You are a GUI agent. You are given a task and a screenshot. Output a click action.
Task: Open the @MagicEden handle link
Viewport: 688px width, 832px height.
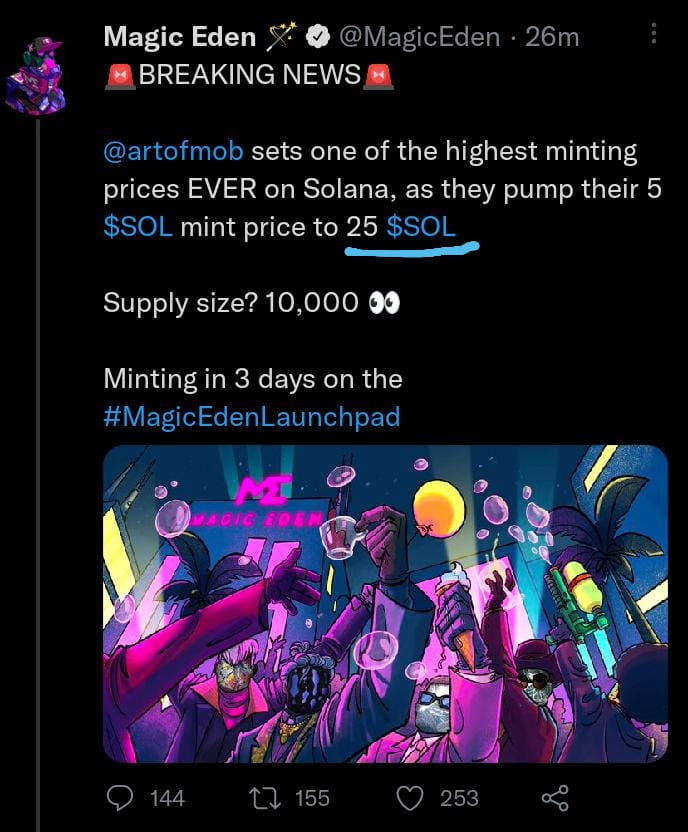click(419, 37)
